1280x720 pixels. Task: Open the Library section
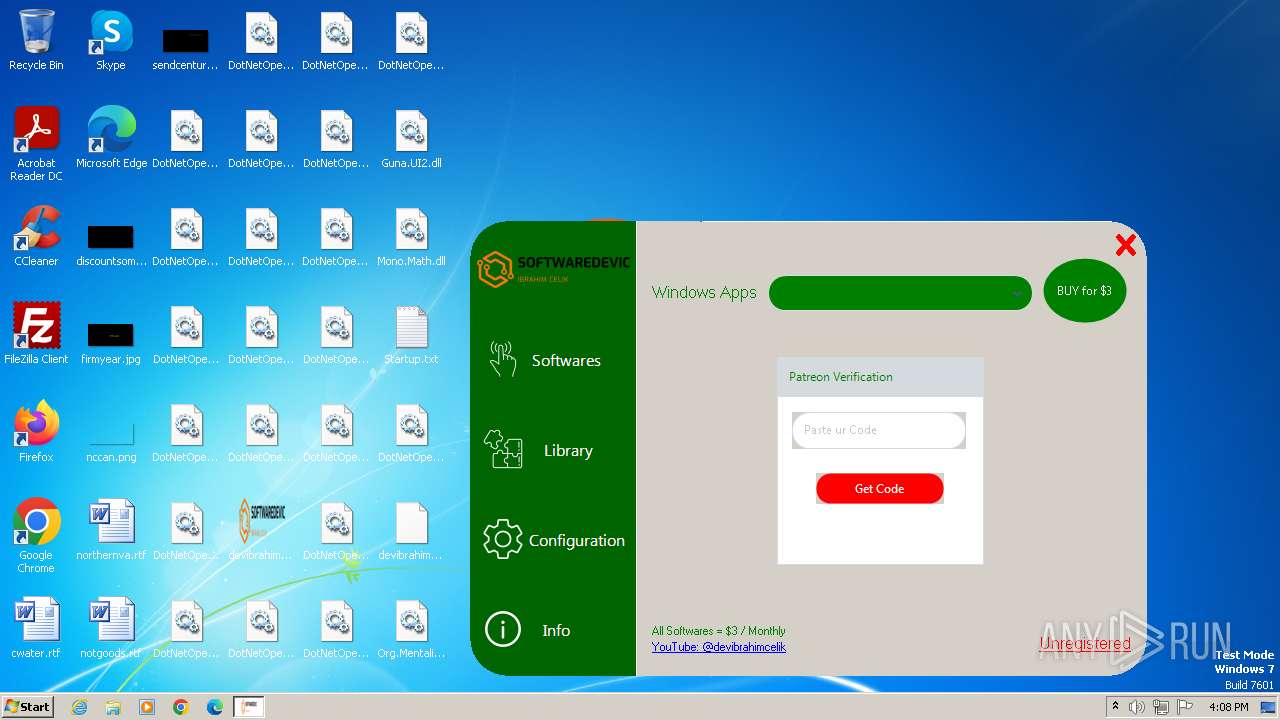pos(568,451)
